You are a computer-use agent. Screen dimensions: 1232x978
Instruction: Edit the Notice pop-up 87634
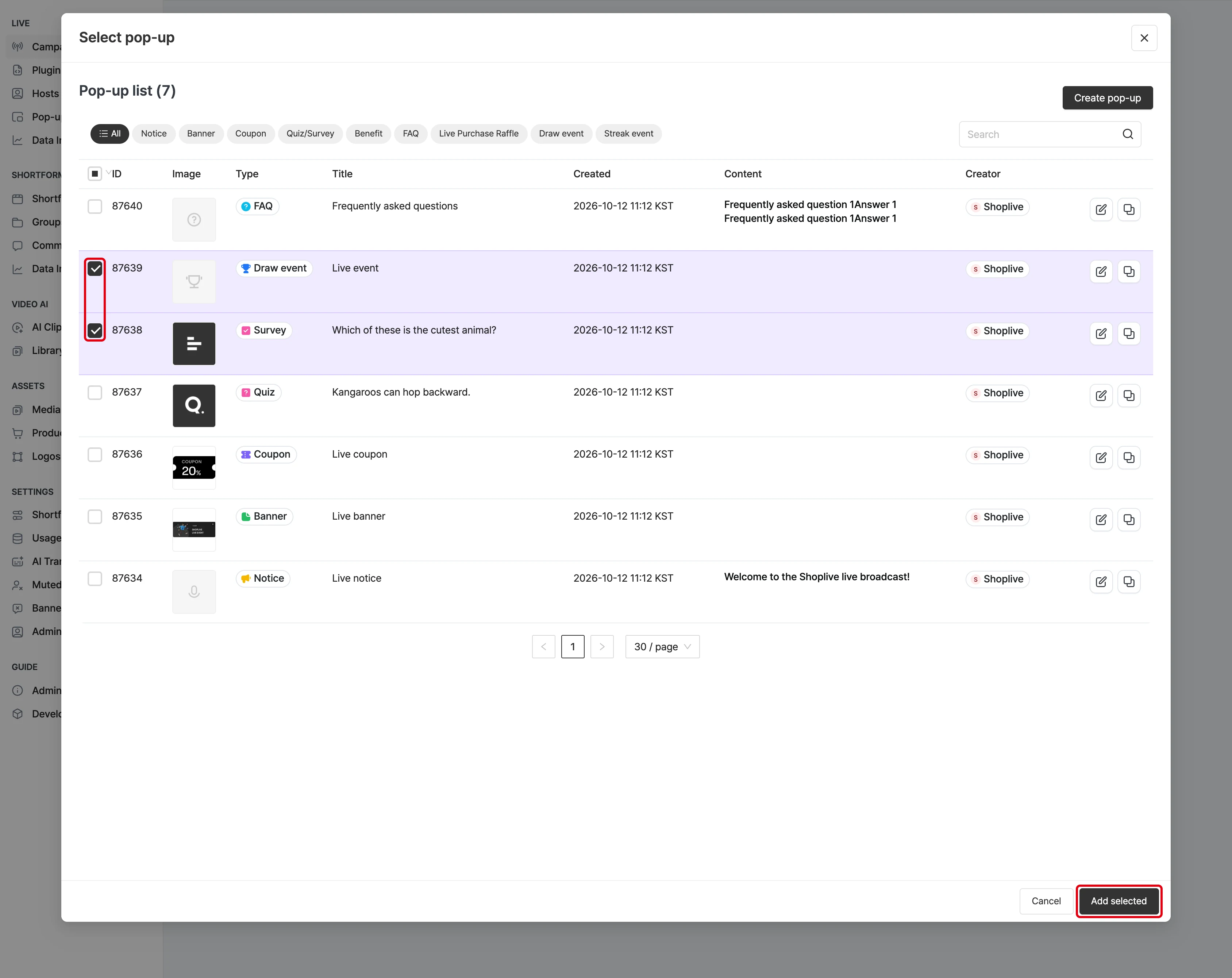(x=1101, y=582)
